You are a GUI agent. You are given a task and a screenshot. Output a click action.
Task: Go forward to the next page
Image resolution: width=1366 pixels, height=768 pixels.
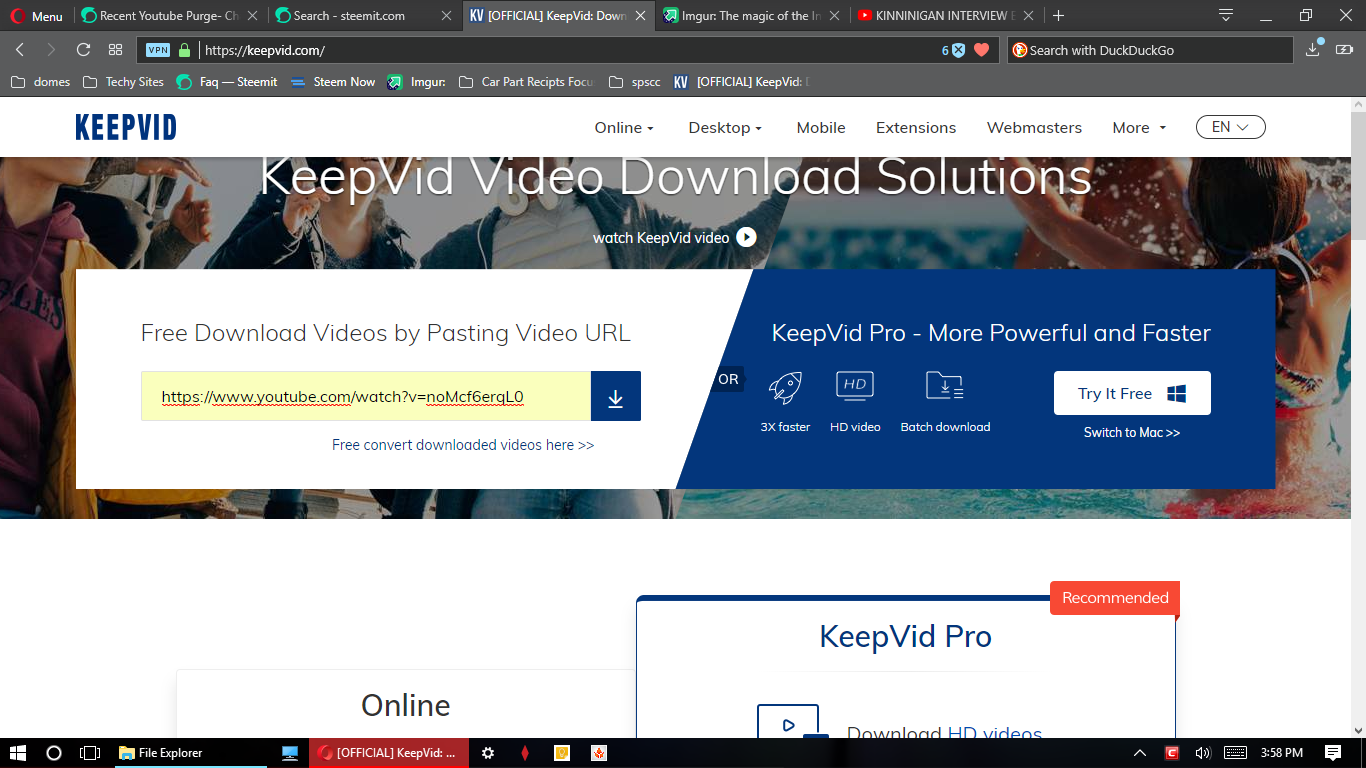[51, 50]
